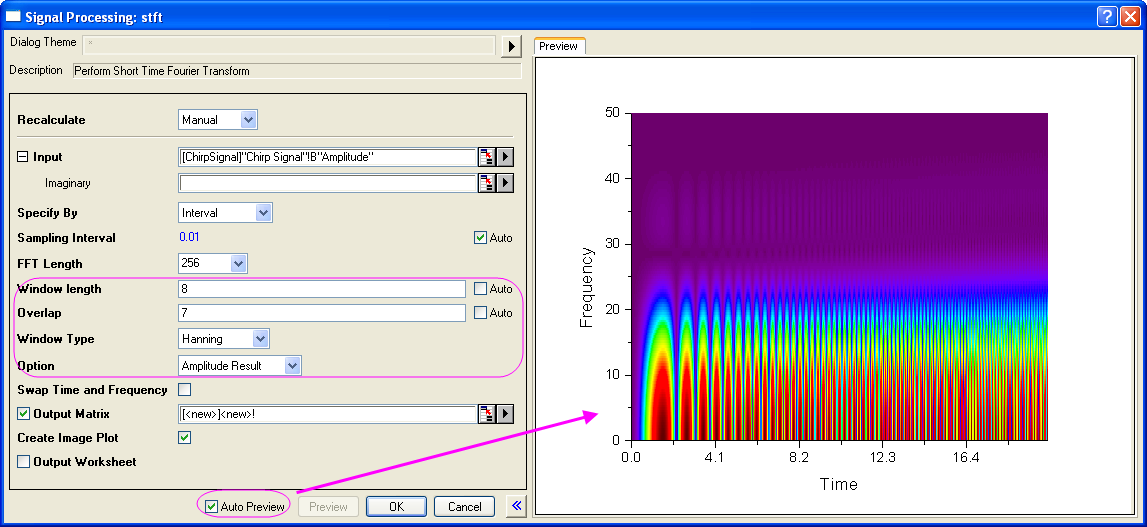
Task: Click the Help question mark button
Action: pyautogui.click(x=1107, y=16)
